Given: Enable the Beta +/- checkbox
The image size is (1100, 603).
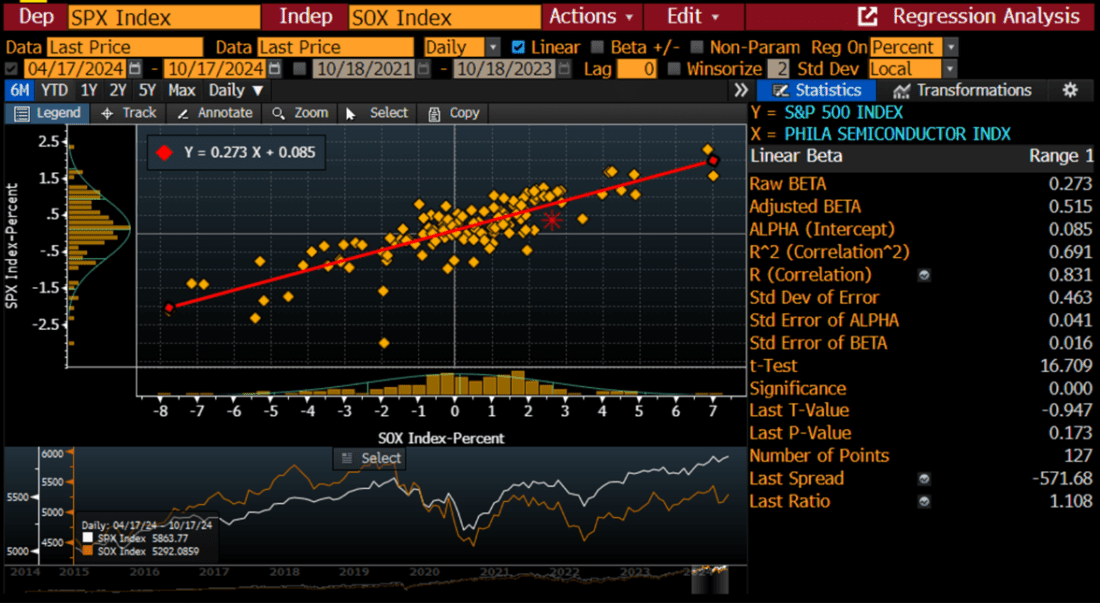Looking at the screenshot, I should [x=597, y=47].
